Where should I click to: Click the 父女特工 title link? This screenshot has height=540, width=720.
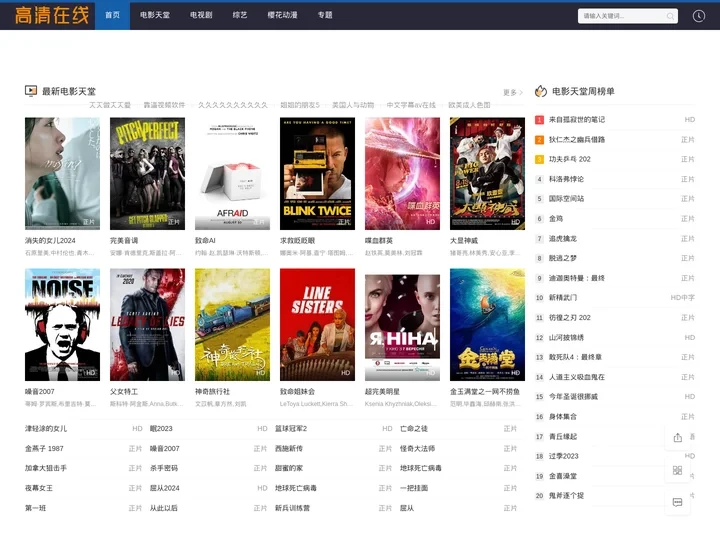pyautogui.click(x=124, y=392)
